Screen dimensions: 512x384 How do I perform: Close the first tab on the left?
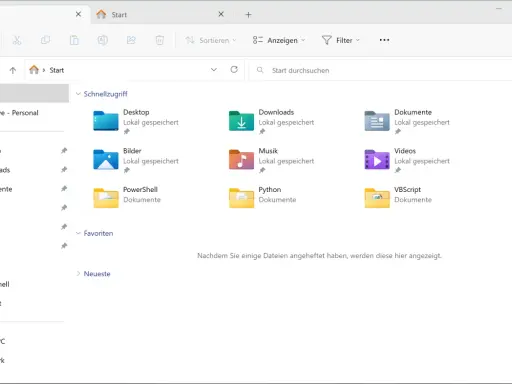(x=78, y=14)
